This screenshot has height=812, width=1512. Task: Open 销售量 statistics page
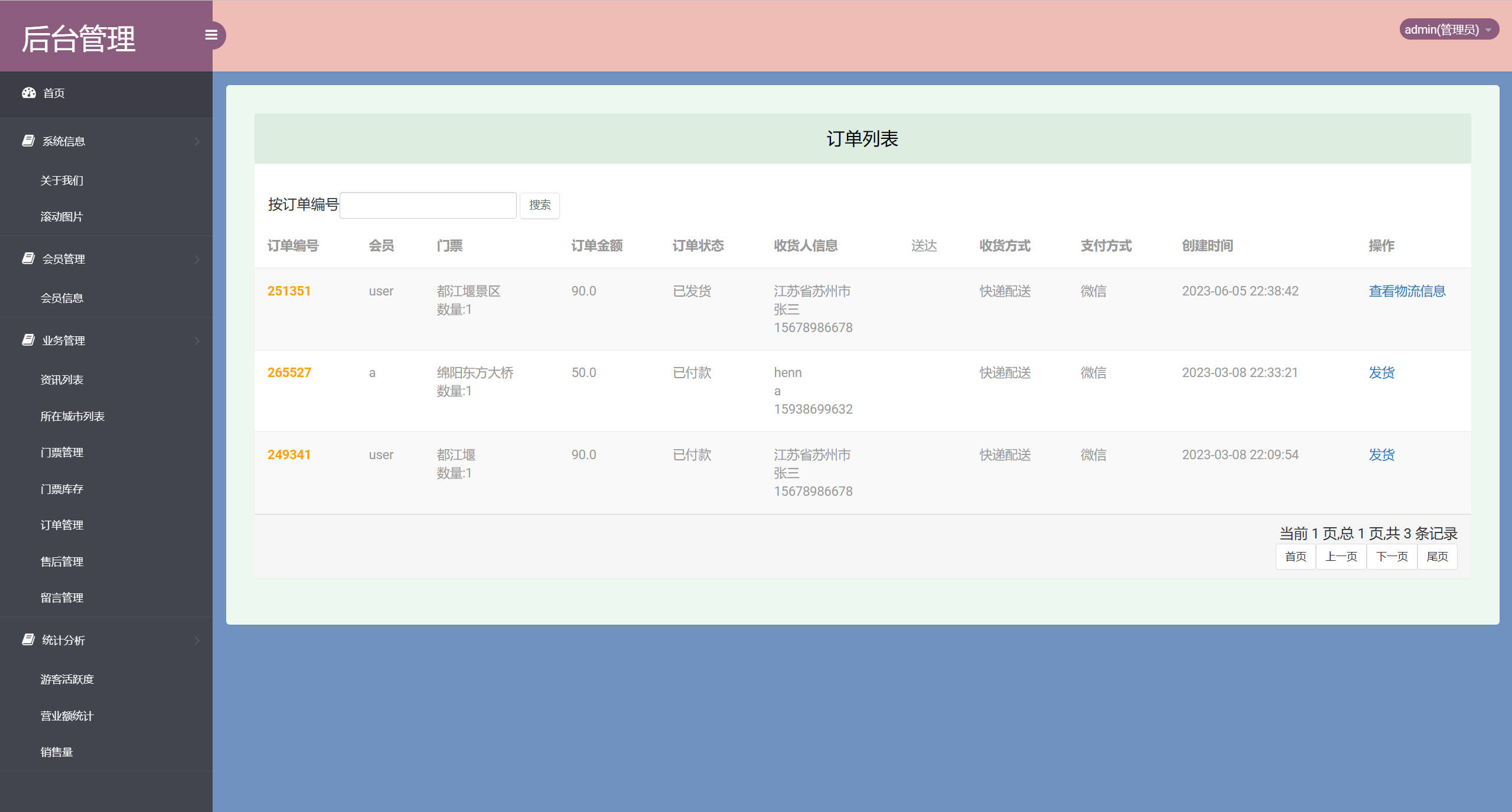[x=57, y=752]
